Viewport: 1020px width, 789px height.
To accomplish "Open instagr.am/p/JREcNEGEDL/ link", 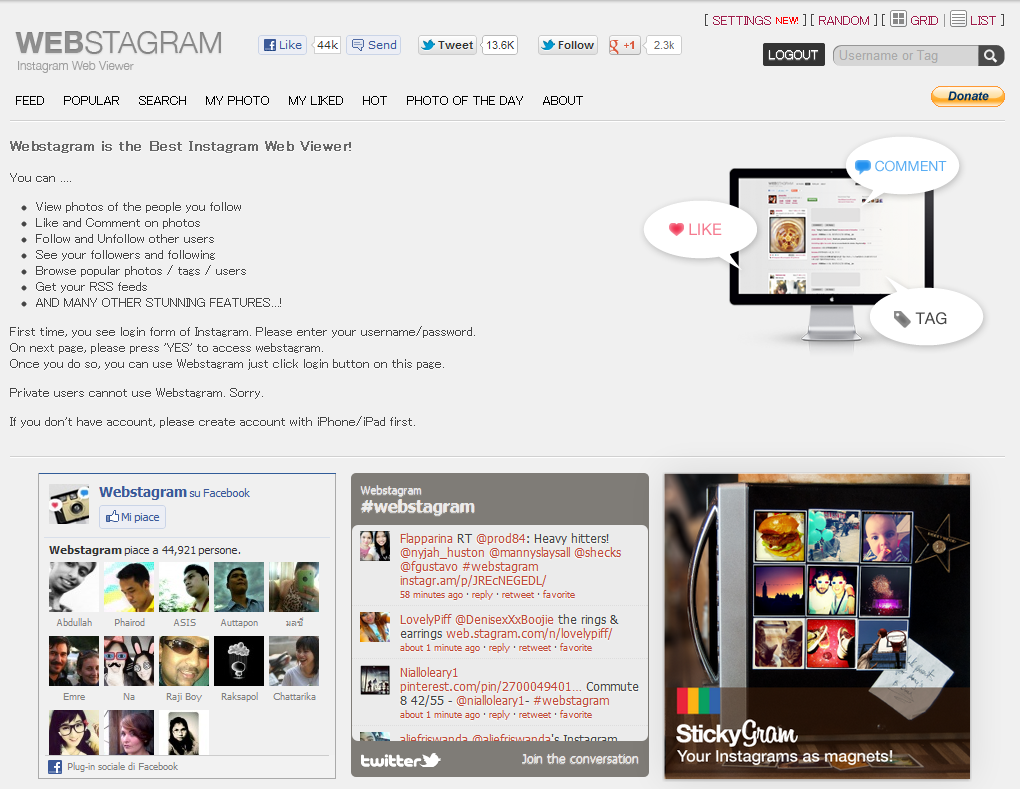I will pos(473,581).
